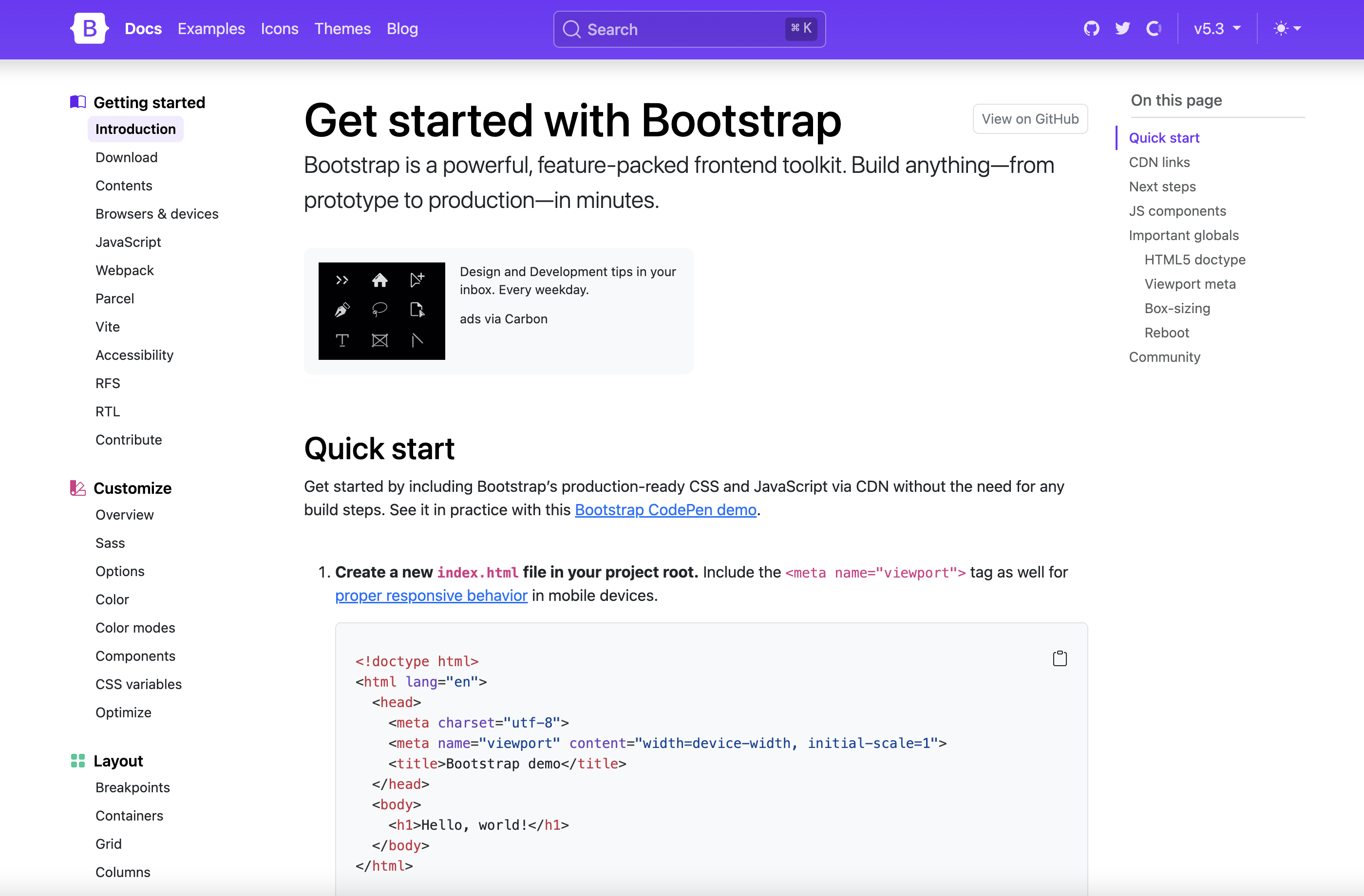1364x896 pixels.
Task: Open the Bootstrap GitHub repository icon
Action: pyautogui.click(x=1091, y=28)
